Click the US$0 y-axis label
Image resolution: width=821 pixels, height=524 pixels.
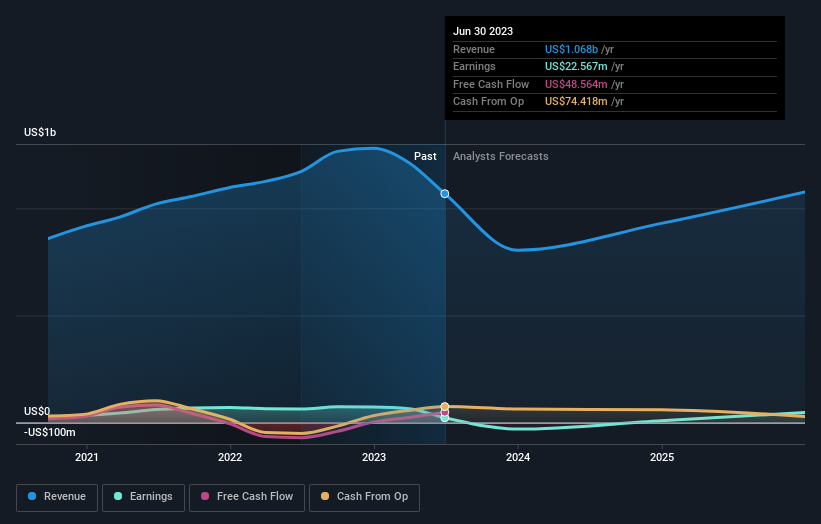point(37,411)
